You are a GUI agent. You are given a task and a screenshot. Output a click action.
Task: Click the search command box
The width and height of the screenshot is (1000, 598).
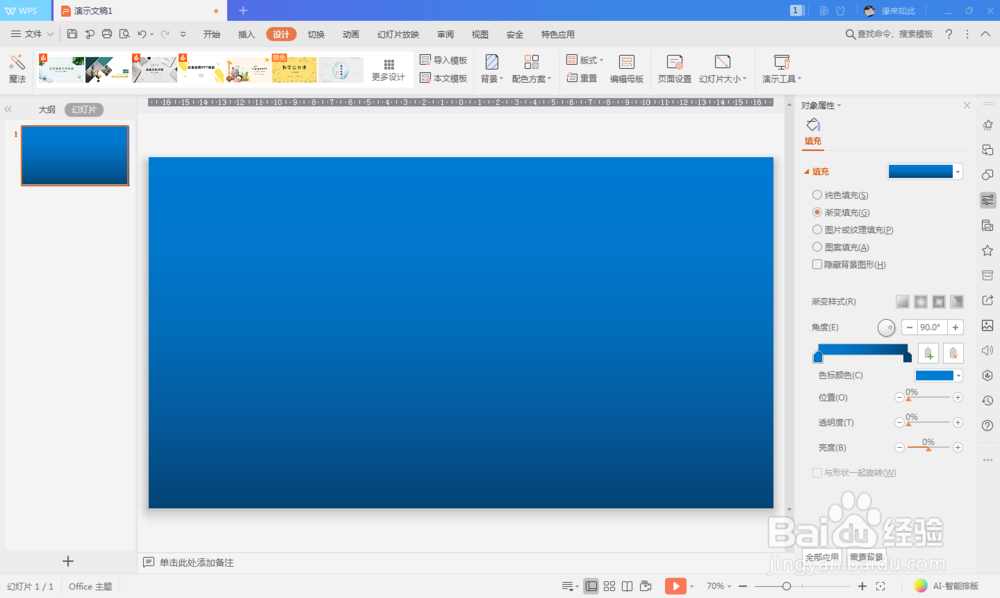click(x=889, y=34)
